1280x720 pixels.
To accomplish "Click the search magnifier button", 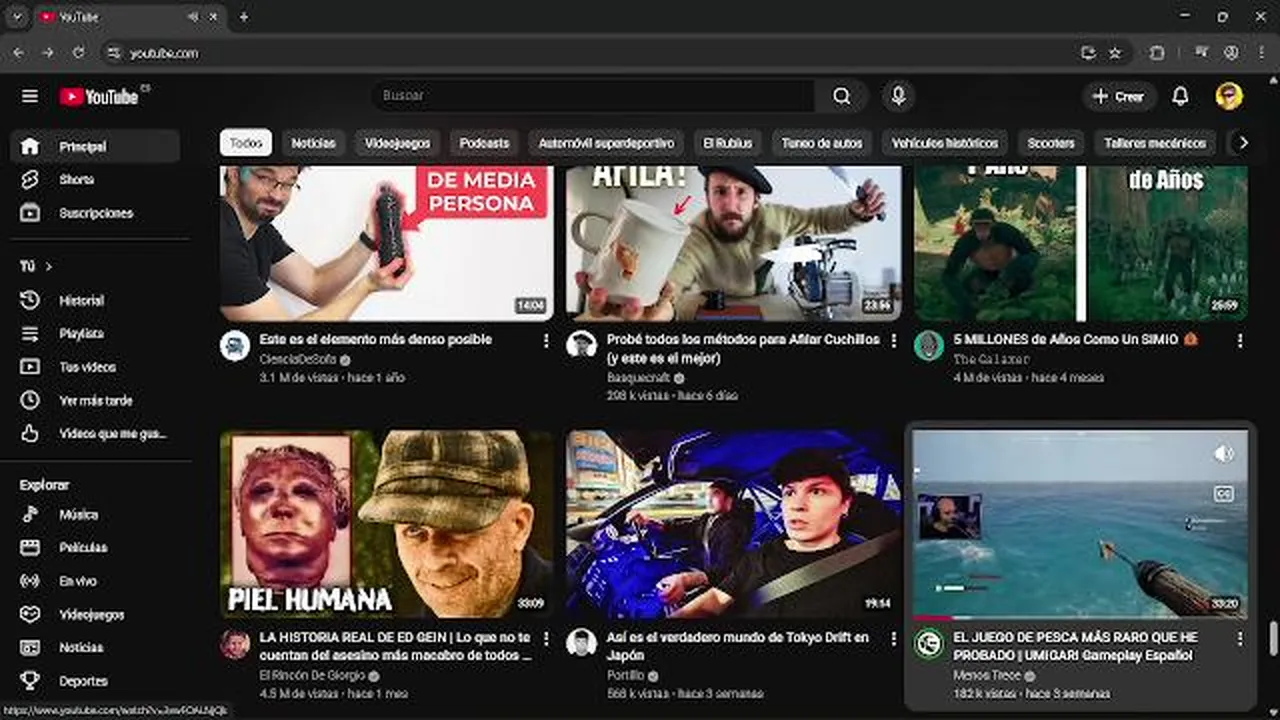I will pos(842,96).
